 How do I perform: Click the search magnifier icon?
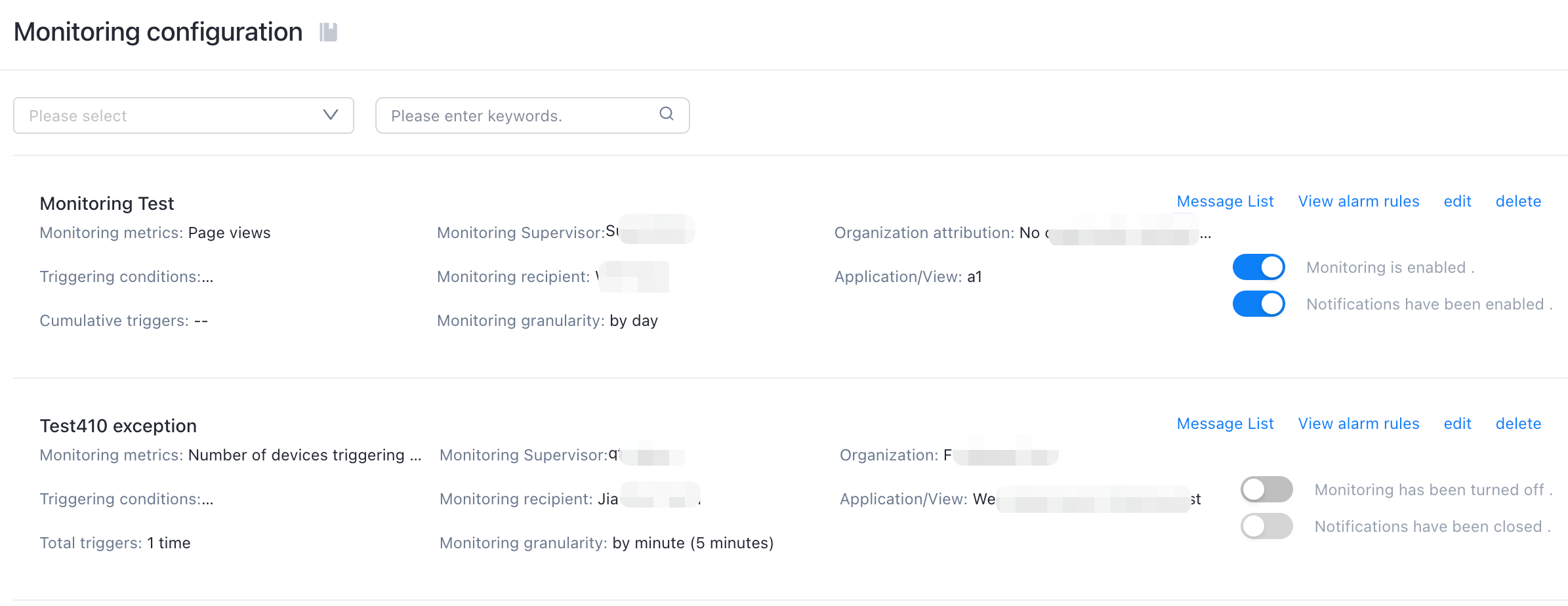(667, 114)
